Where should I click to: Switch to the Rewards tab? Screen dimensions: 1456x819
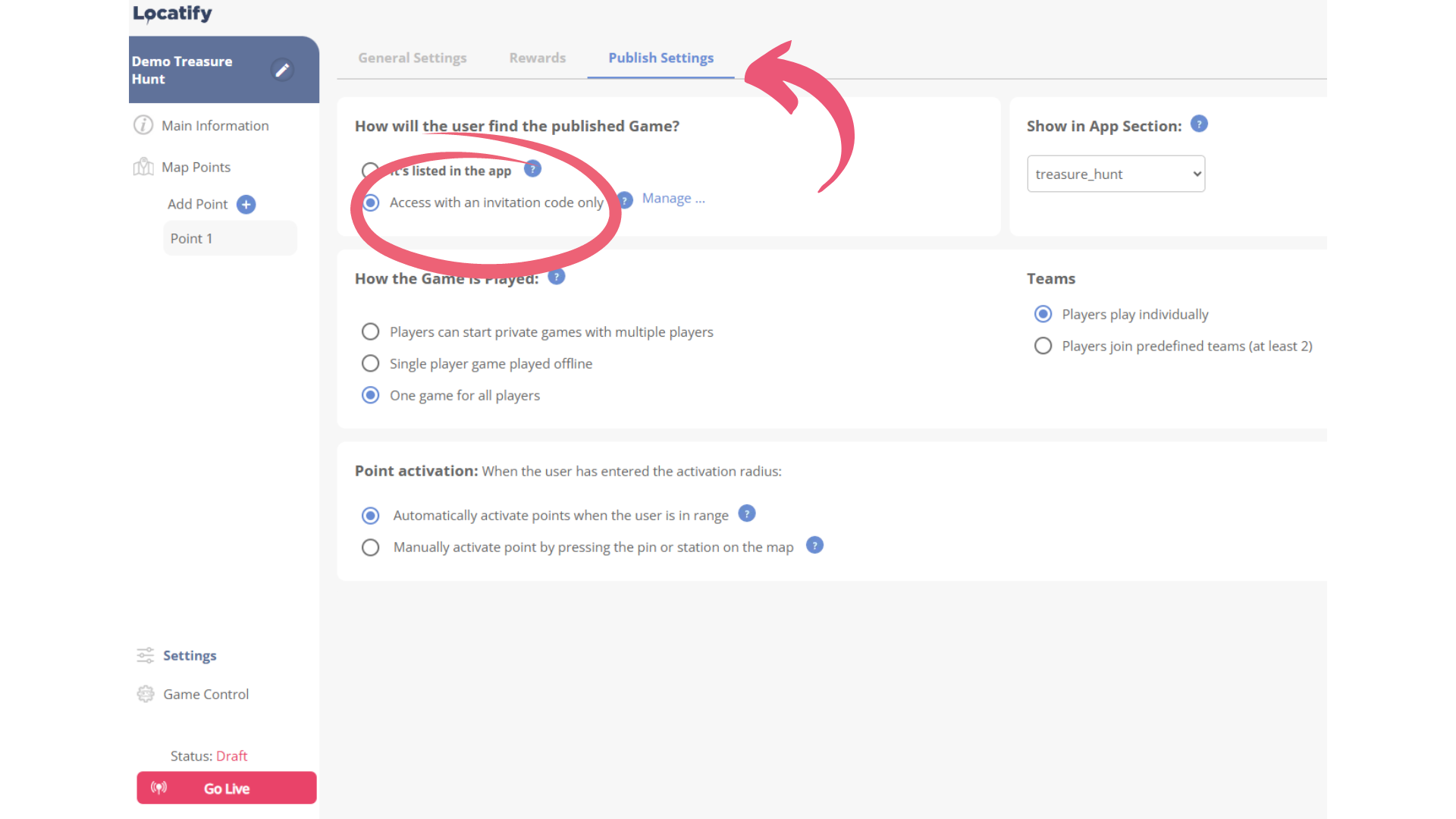point(537,58)
